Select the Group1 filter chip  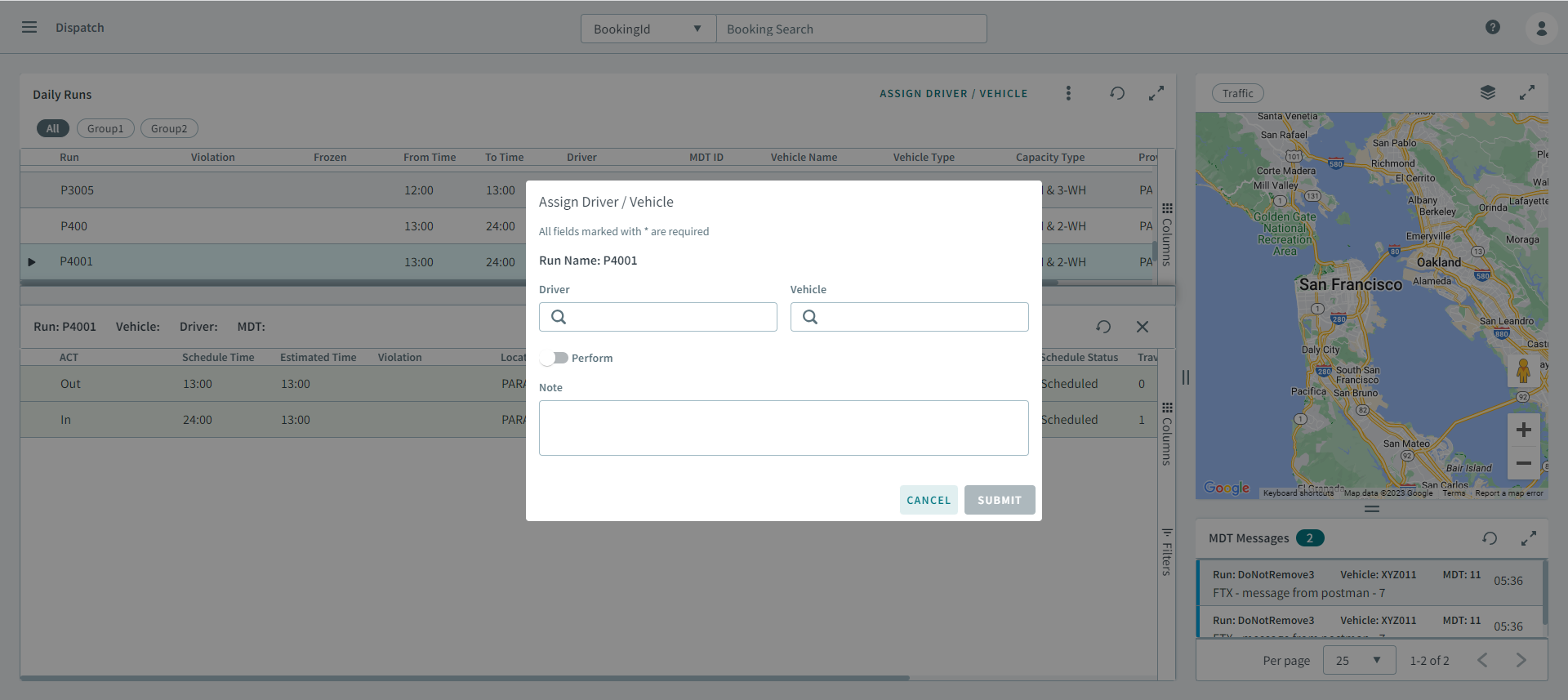click(x=105, y=128)
